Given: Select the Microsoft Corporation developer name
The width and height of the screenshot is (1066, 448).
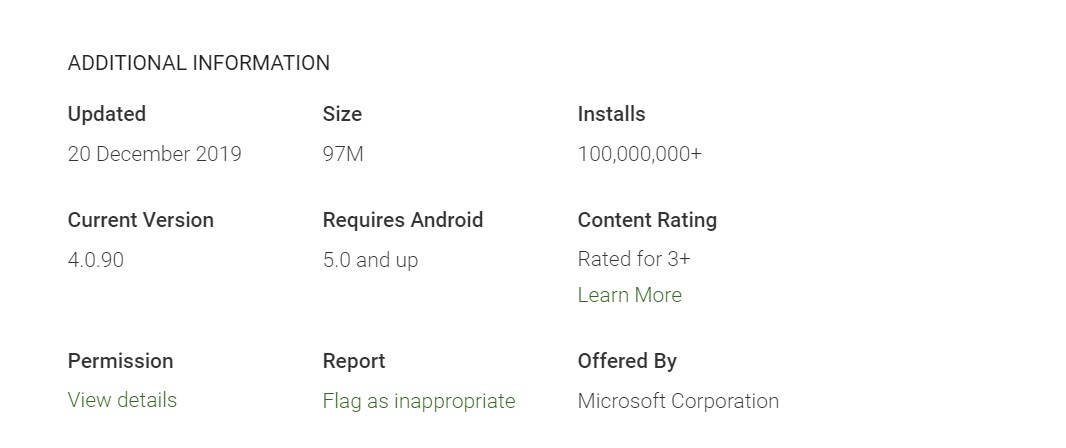Looking at the screenshot, I should (678, 401).
